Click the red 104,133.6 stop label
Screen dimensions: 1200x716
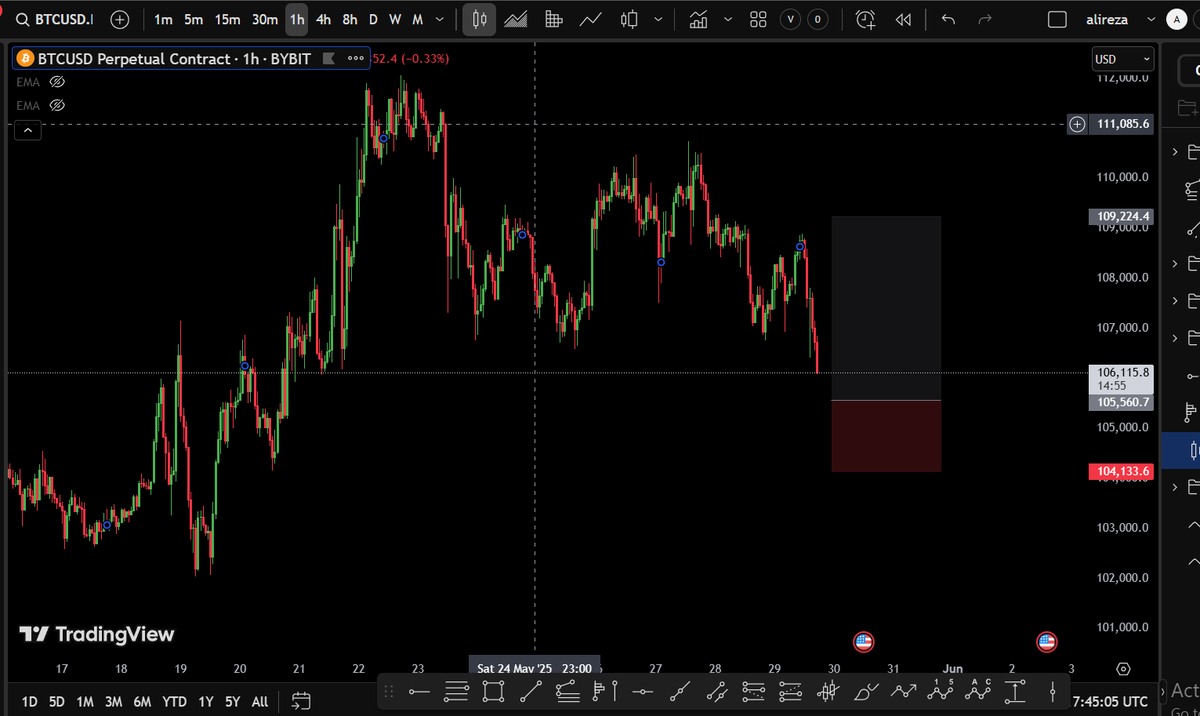1119,471
